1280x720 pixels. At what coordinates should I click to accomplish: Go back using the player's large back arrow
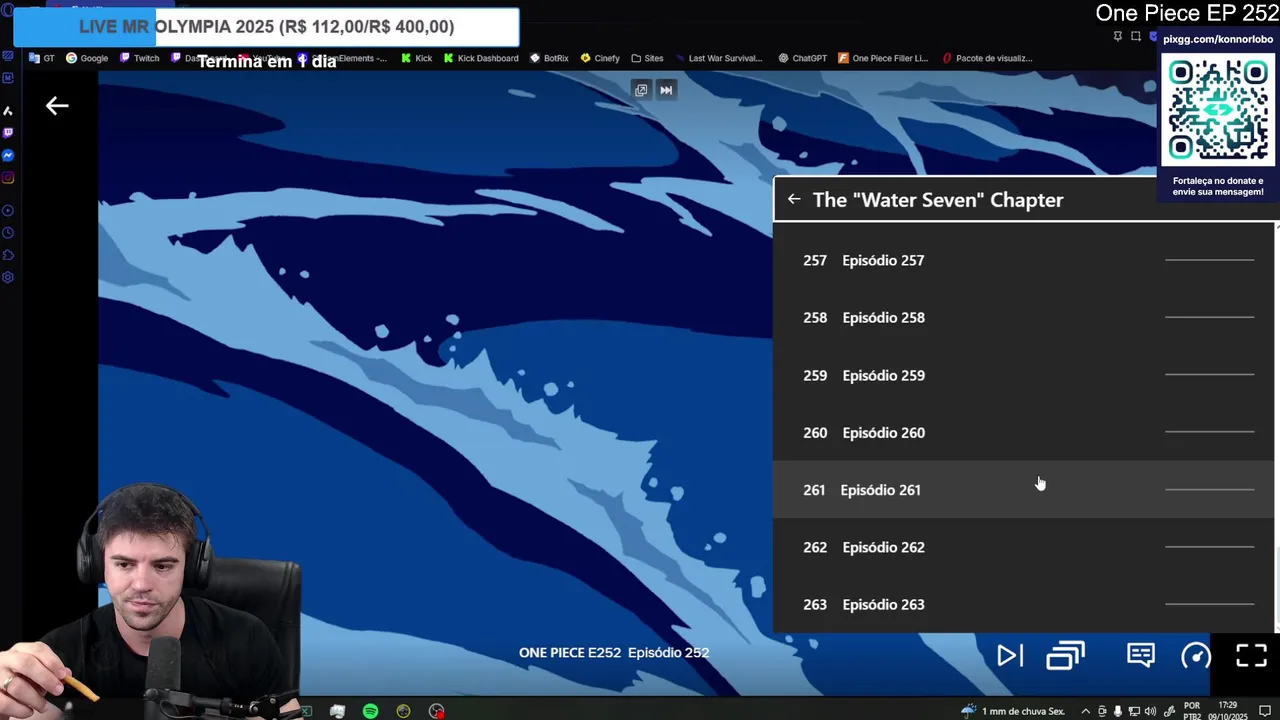(x=57, y=106)
